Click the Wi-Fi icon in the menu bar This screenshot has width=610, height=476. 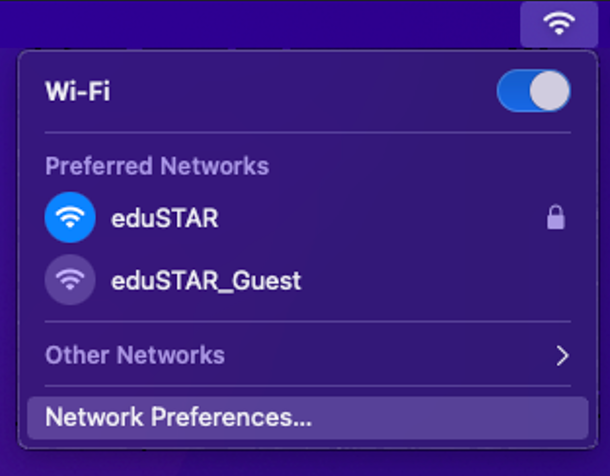click(x=559, y=23)
